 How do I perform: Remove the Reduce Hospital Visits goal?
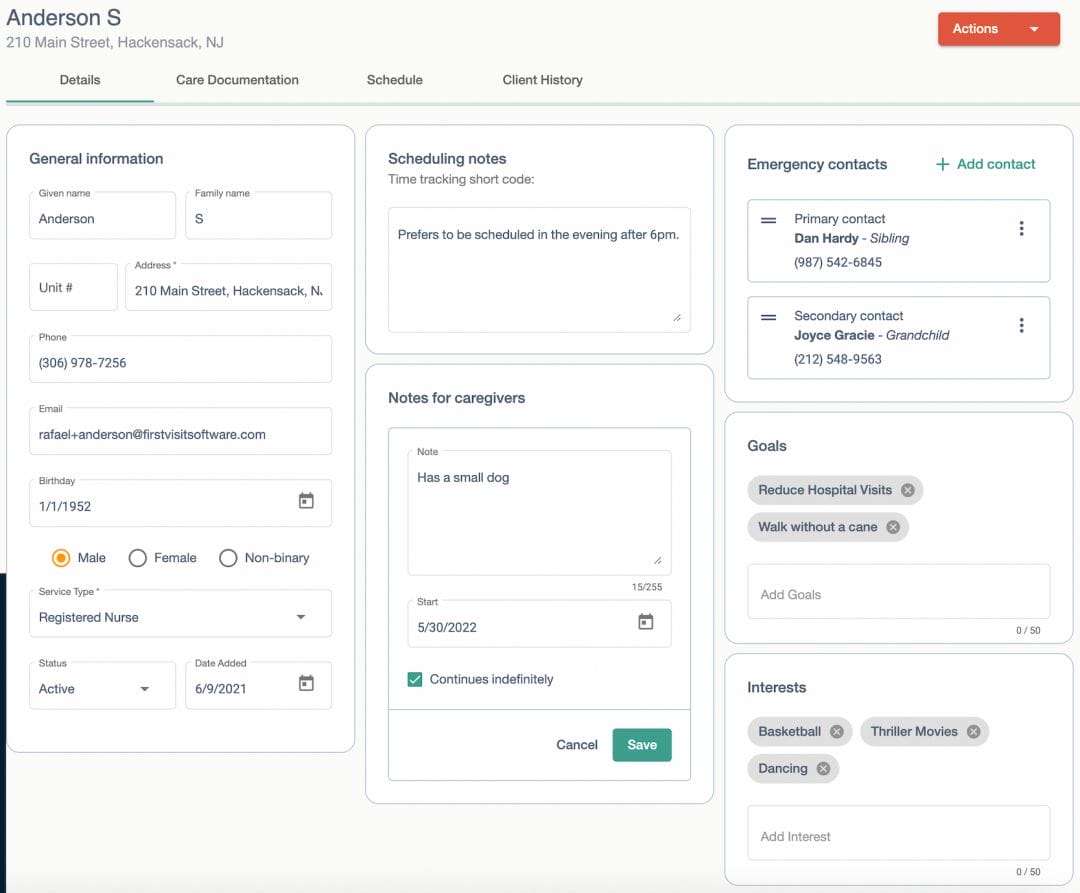click(908, 490)
